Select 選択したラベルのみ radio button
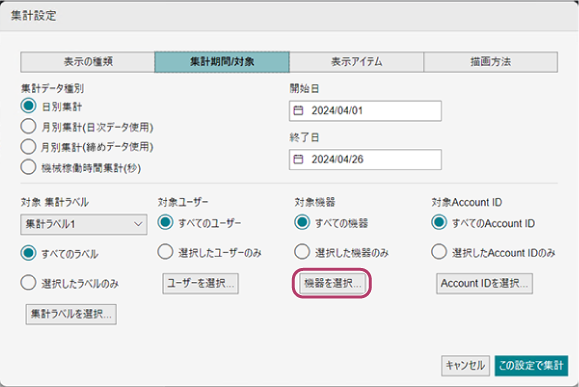Image resolution: width=579 pixels, height=387 pixels. pyautogui.click(x=28, y=283)
